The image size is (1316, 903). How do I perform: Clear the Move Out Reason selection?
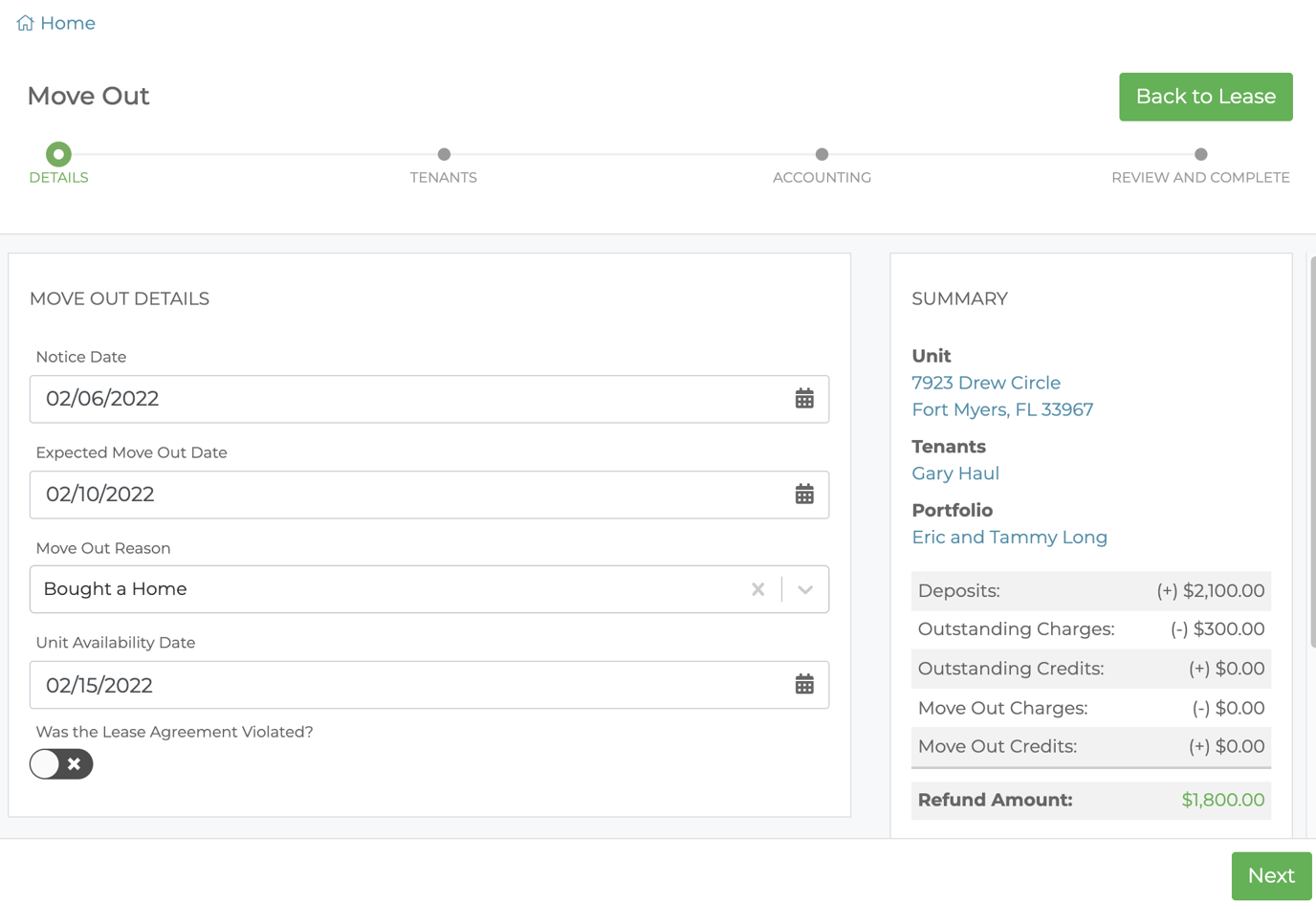pyautogui.click(x=757, y=589)
